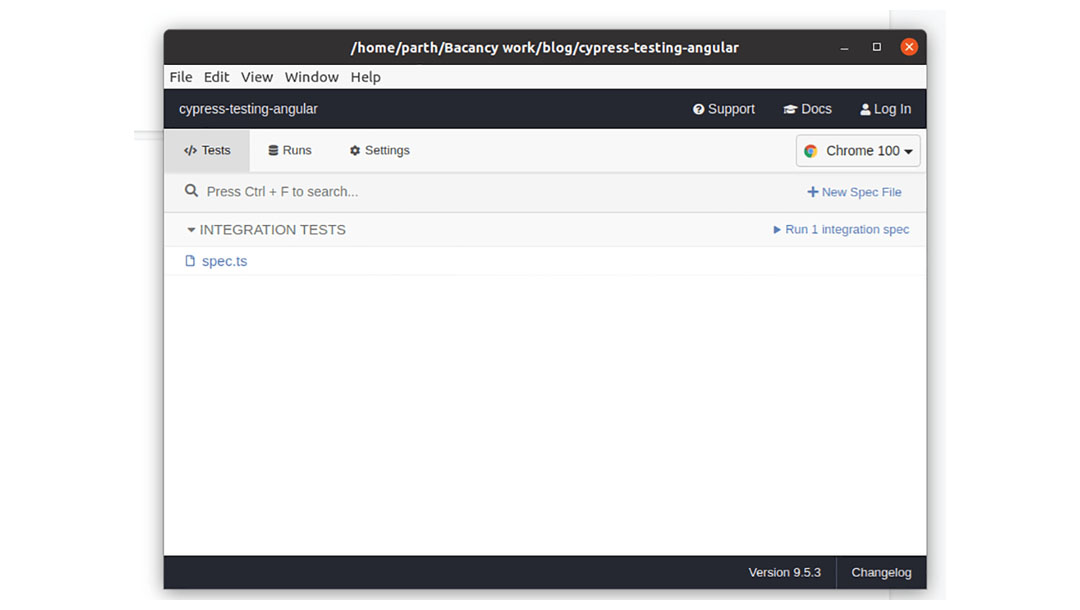Create a New Spec File
The height and width of the screenshot is (610, 1080).
pos(854,192)
